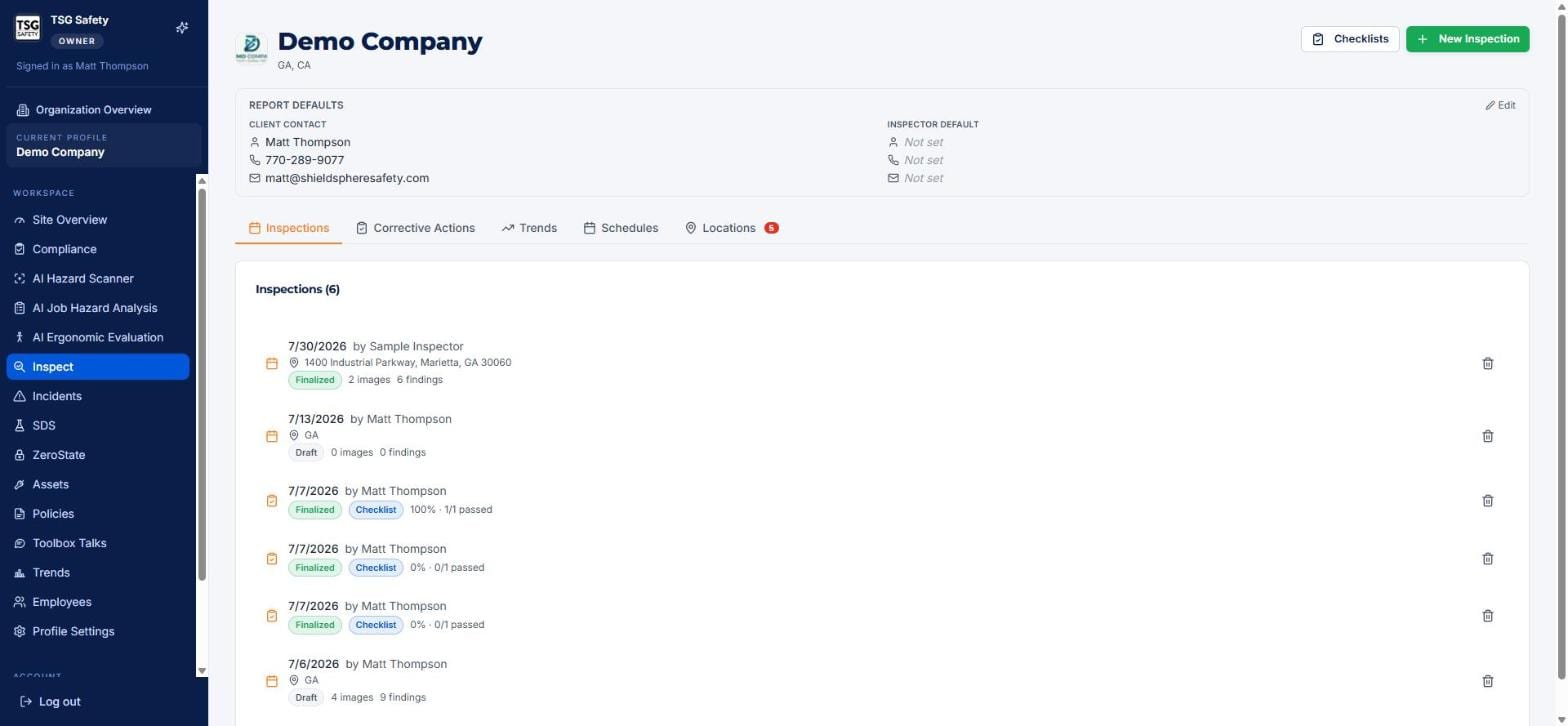Open the Checklists button
Screen dimensions: 1568x726
1350,39
